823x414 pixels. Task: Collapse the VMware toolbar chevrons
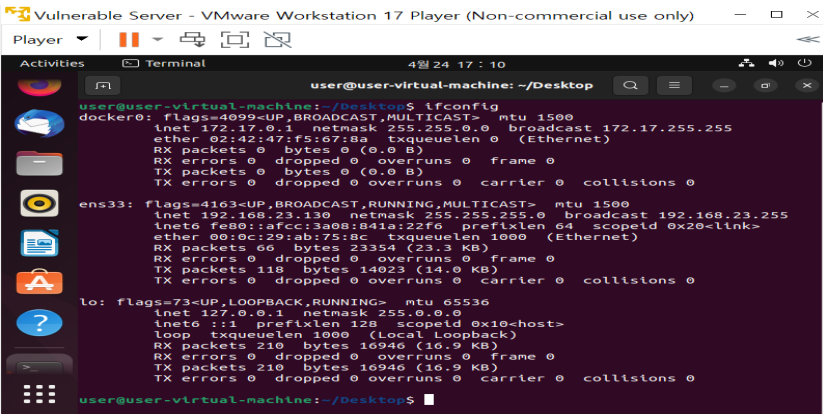807,39
